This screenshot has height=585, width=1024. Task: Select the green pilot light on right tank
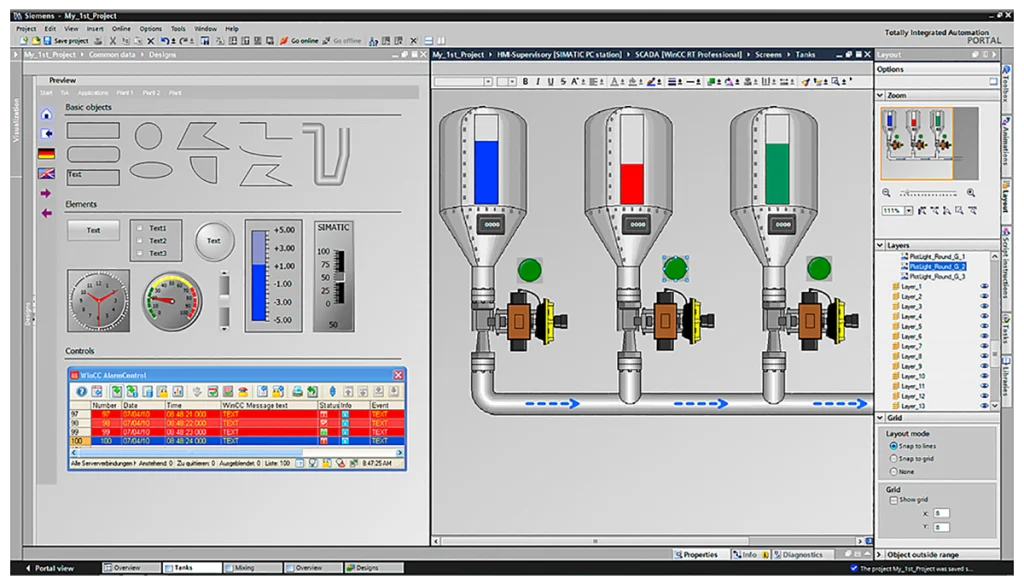(819, 268)
